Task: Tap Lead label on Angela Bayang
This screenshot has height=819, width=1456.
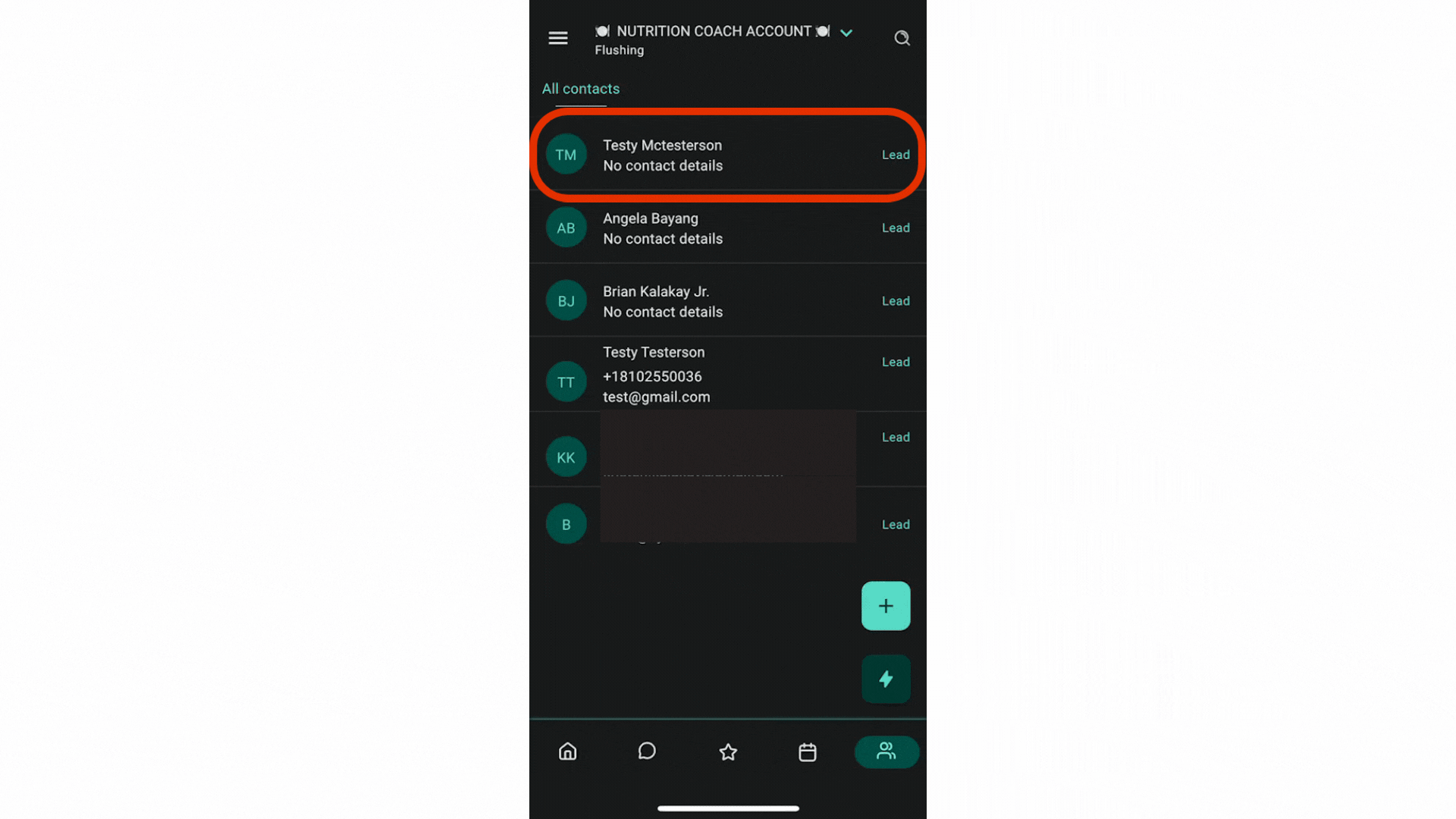Action: [x=894, y=227]
